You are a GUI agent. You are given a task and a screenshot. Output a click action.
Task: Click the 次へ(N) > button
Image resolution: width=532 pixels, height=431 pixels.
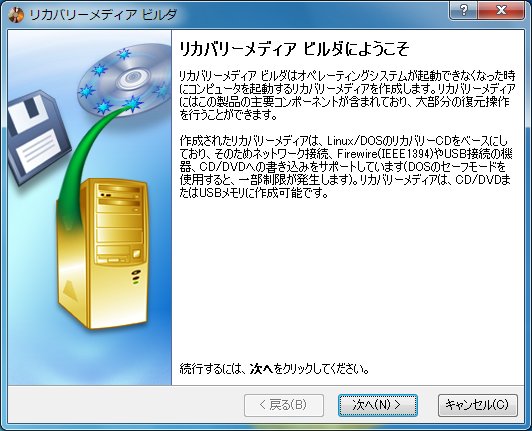coord(378,405)
